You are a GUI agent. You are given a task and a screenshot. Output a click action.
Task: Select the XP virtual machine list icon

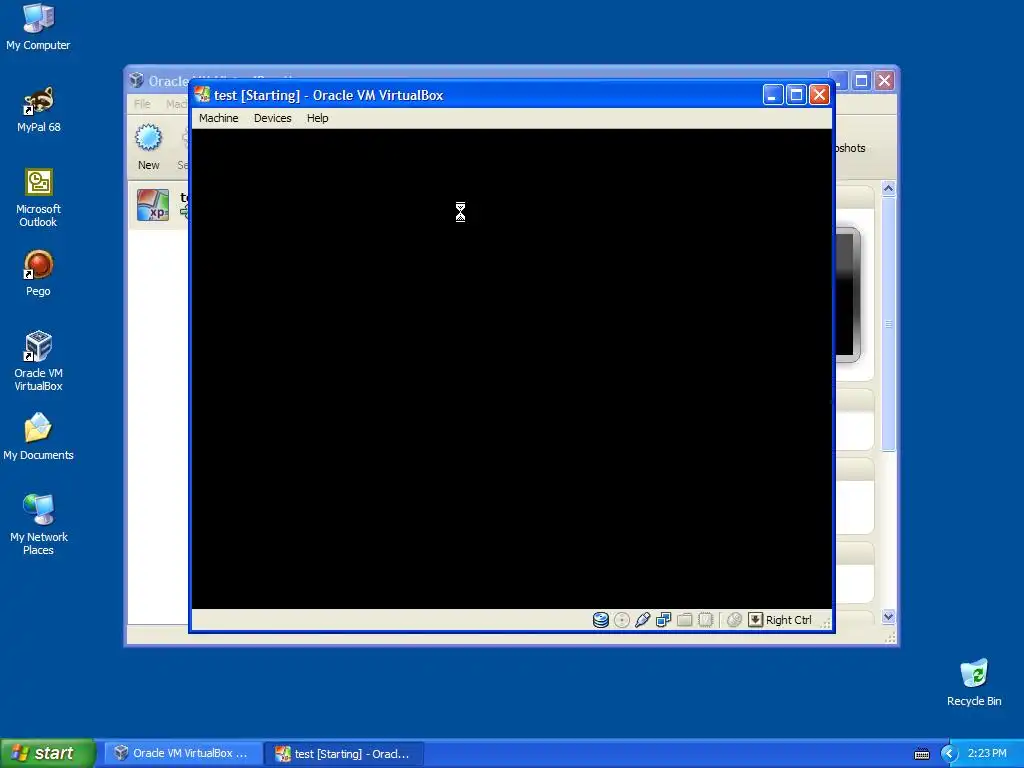coord(153,205)
